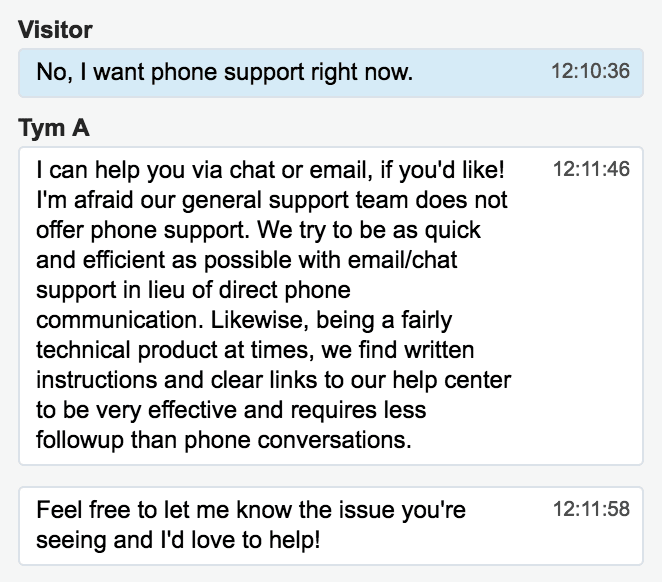Click the 12:11:58 timestamp
The width and height of the screenshot is (662, 582).
click(x=591, y=509)
